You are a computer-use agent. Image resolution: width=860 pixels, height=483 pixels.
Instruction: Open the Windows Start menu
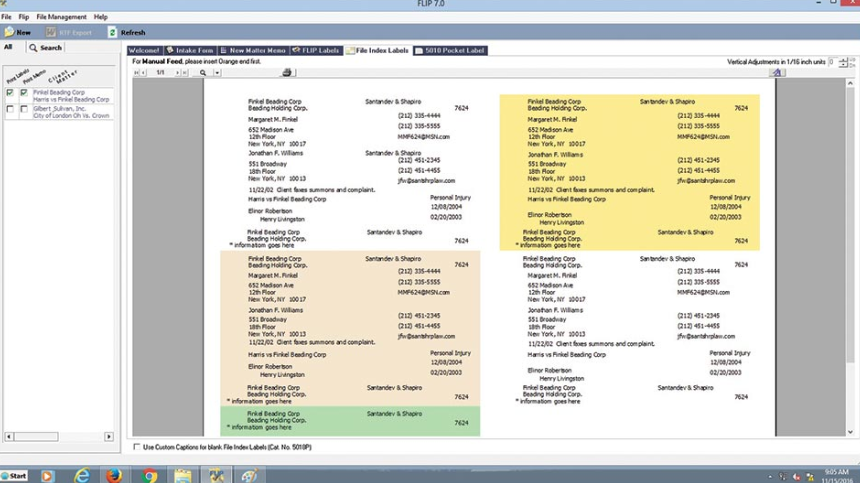click(x=14, y=475)
